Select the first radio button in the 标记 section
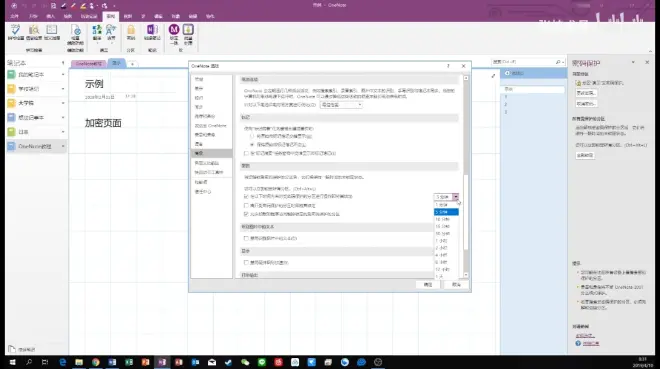Viewport: 660px width, 369px height. point(252,136)
